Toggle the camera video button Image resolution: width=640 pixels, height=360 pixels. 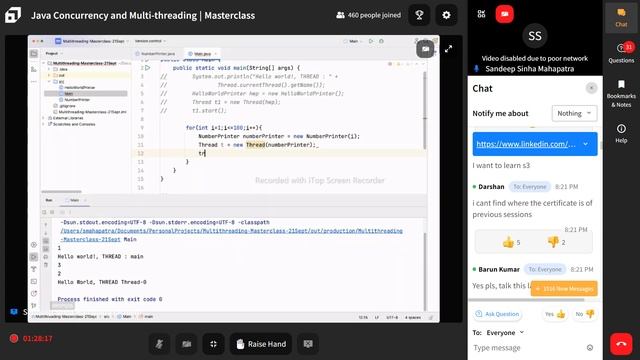[x=187, y=344]
